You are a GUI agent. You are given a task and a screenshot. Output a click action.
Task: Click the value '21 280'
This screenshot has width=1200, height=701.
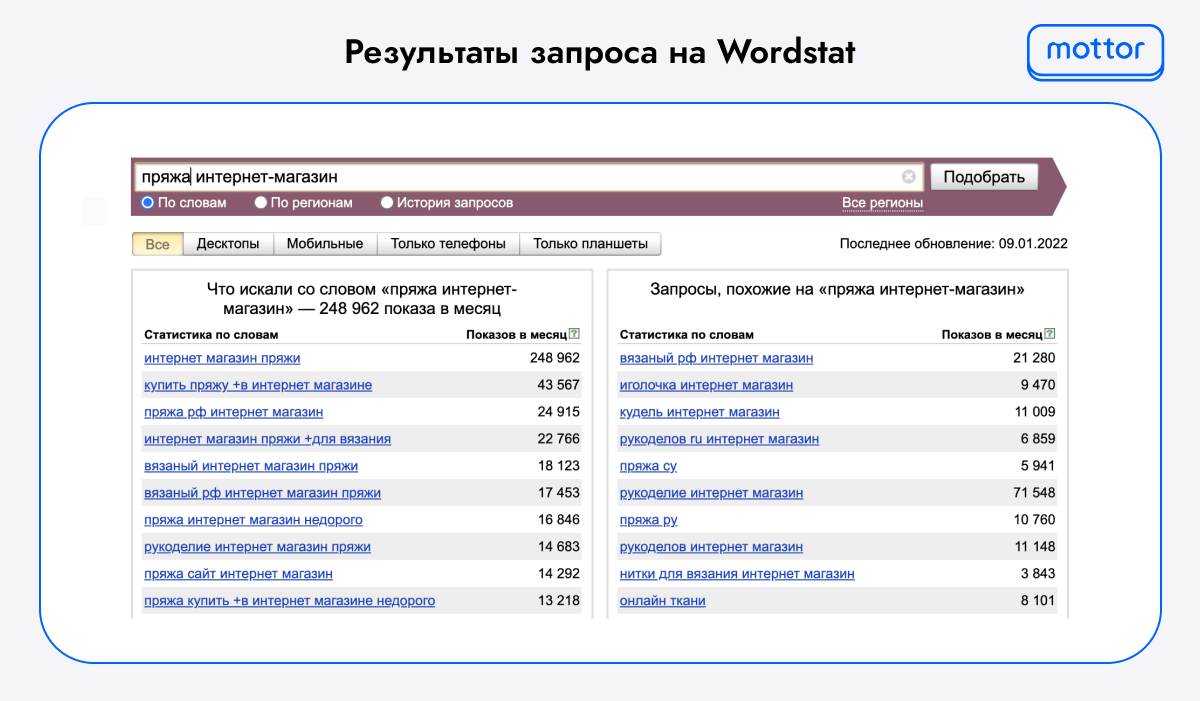1035,358
